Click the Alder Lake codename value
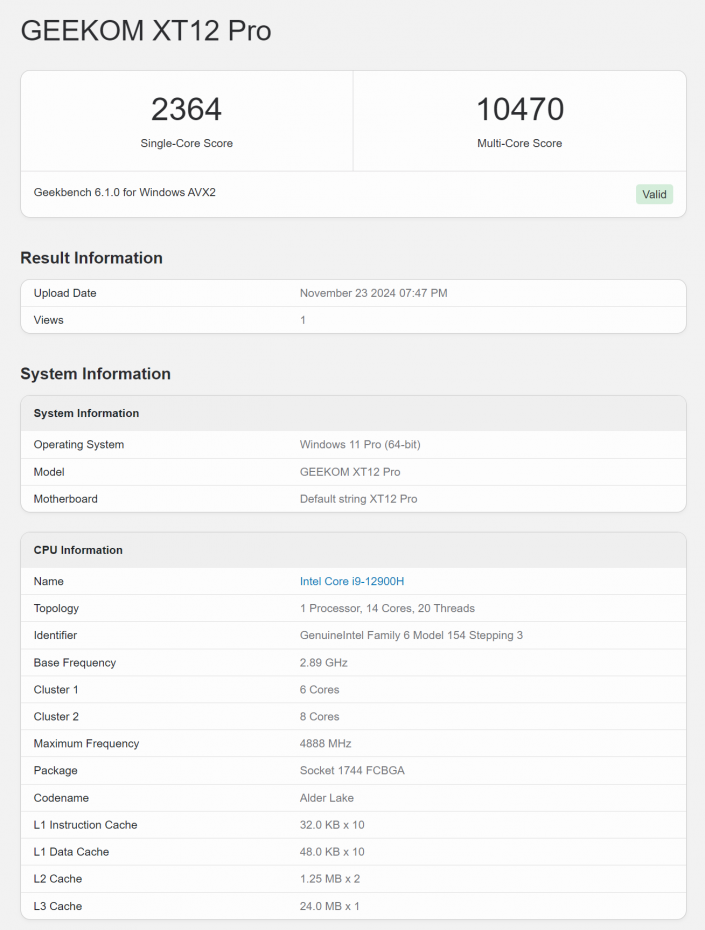The width and height of the screenshot is (705, 930). pos(327,798)
